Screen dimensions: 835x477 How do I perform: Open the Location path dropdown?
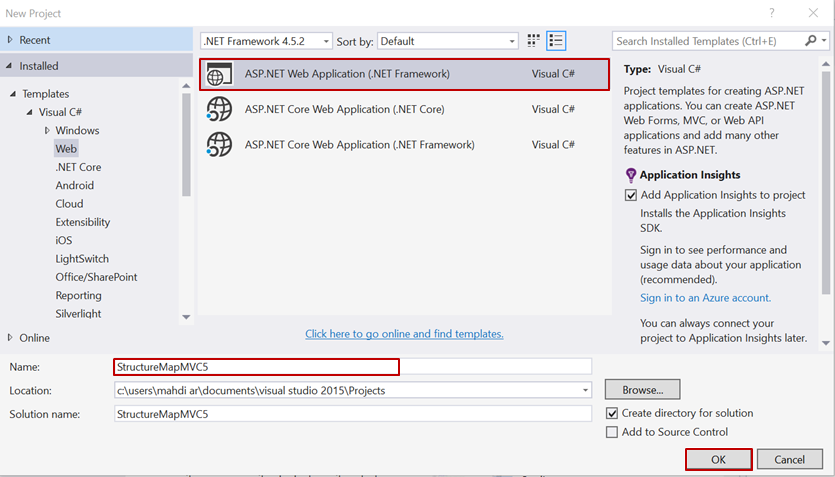[x=585, y=390]
